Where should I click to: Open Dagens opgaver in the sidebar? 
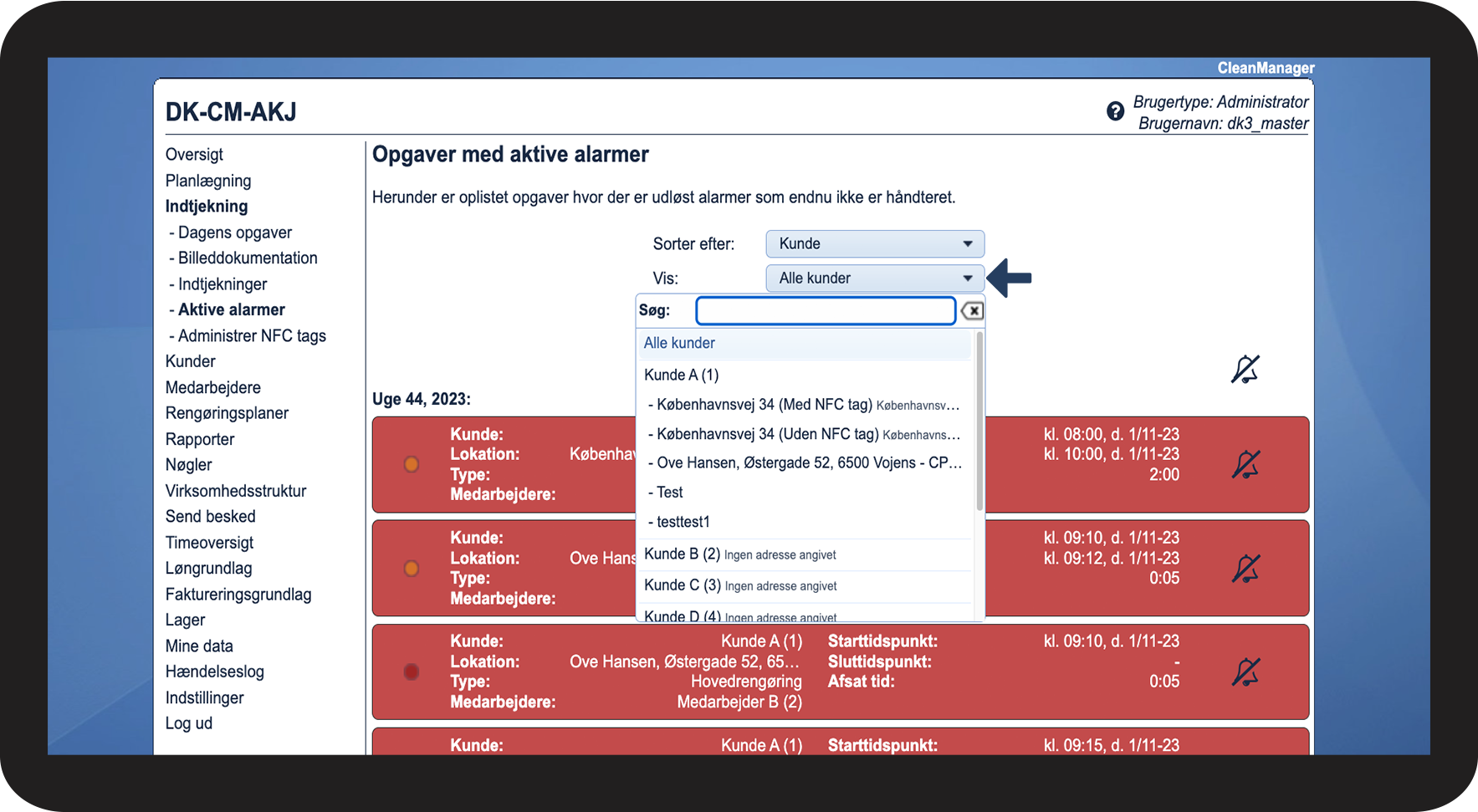(x=235, y=232)
